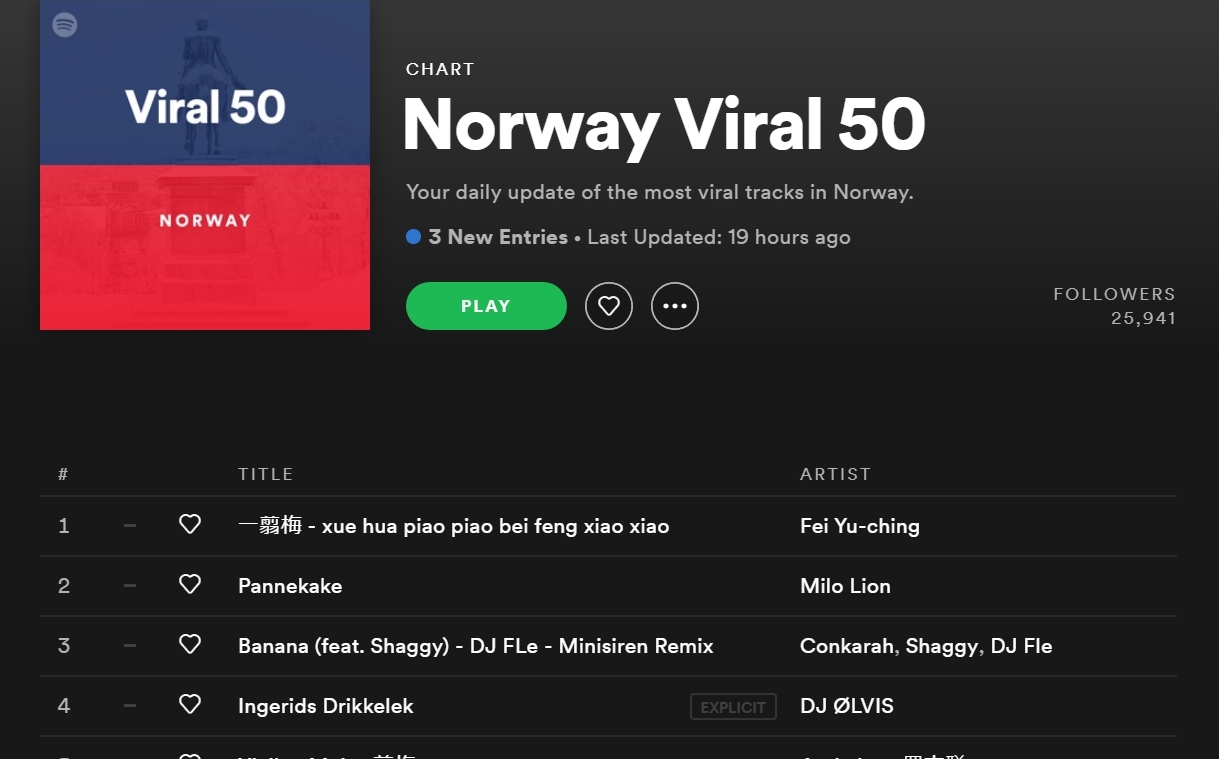Select the xue hua piao piao track
1219x759 pixels.
(x=453, y=526)
